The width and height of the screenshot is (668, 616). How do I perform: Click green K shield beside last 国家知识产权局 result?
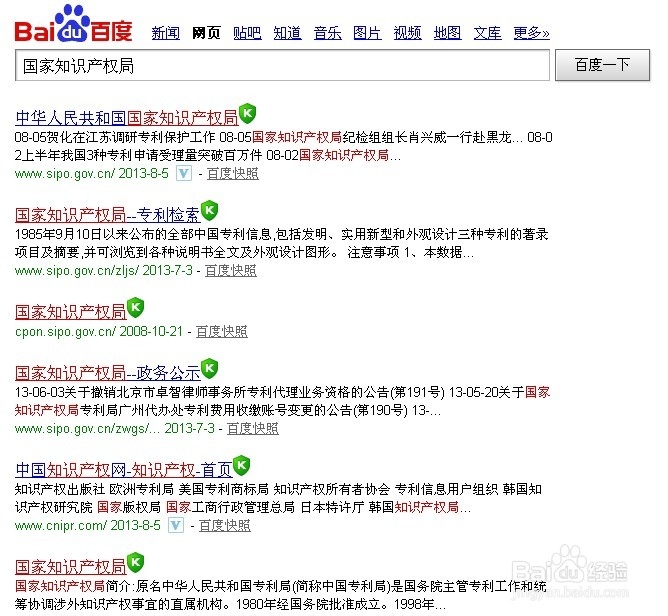click(135, 562)
